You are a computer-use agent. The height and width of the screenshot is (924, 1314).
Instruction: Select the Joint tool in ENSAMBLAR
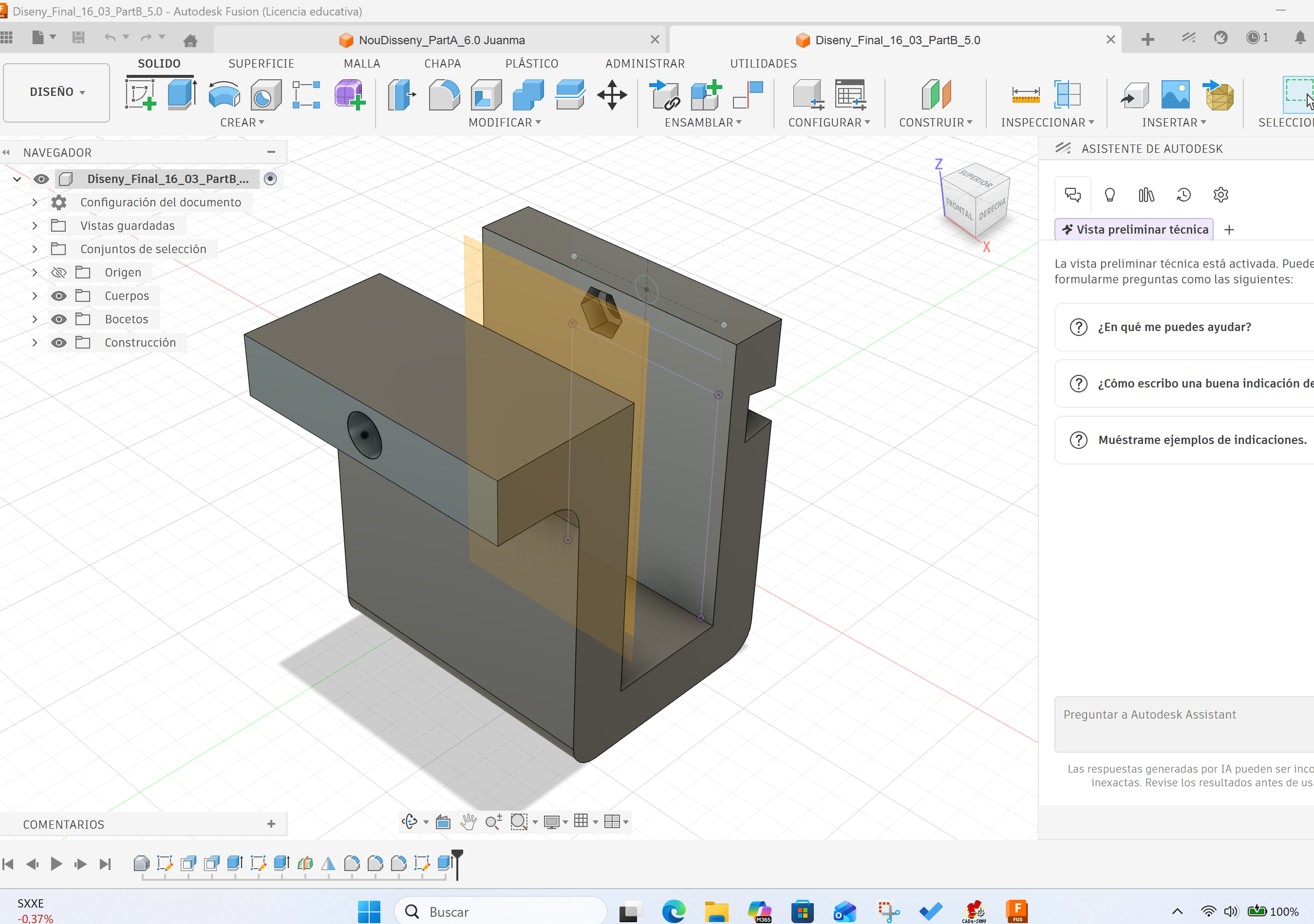(x=748, y=94)
